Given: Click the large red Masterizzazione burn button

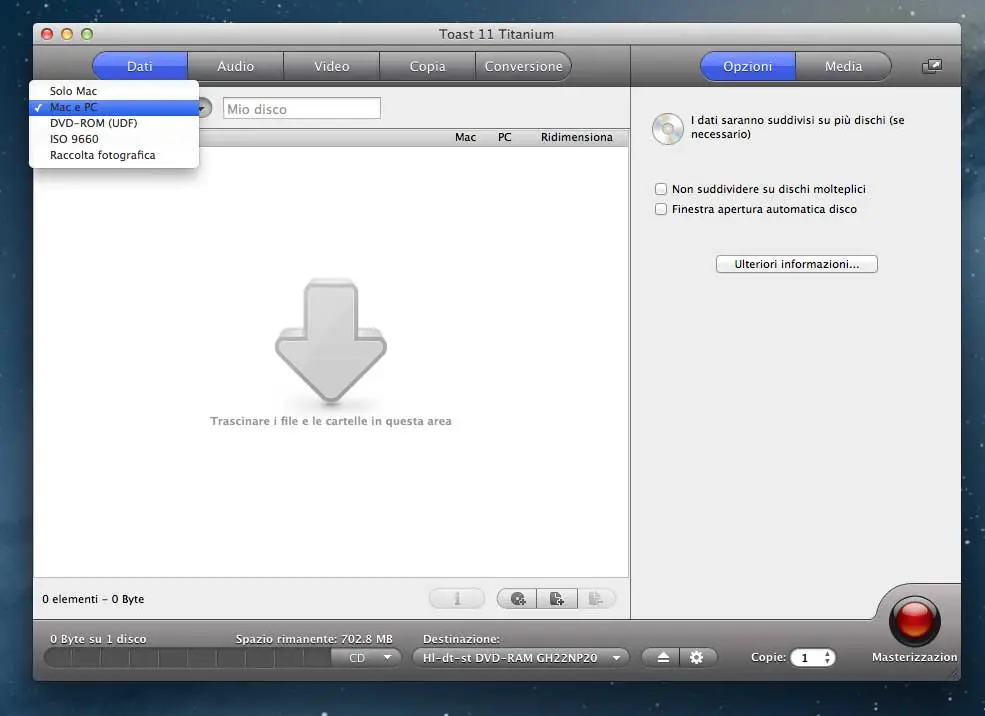Looking at the screenshot, I should pos(913,620).
